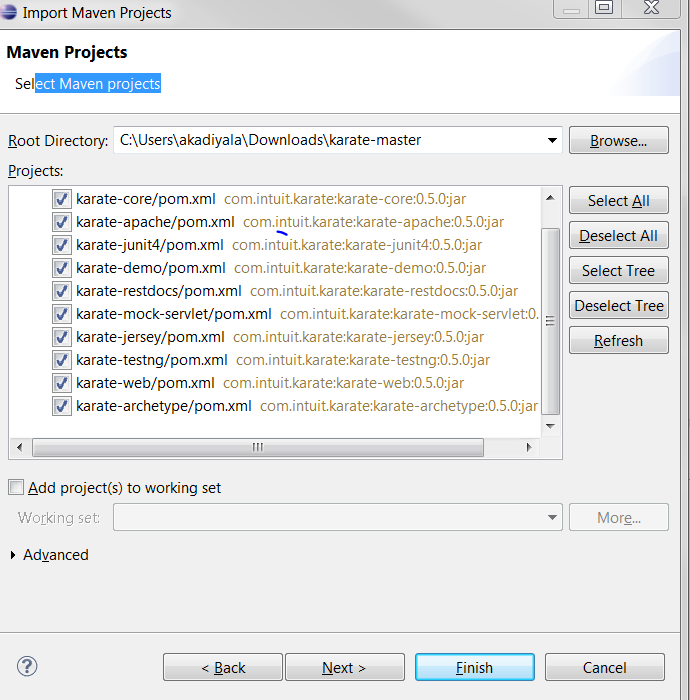The width and height of the screenshot is (690, 700).
Task: Click the Refresh button
Action: coord(619,341)
